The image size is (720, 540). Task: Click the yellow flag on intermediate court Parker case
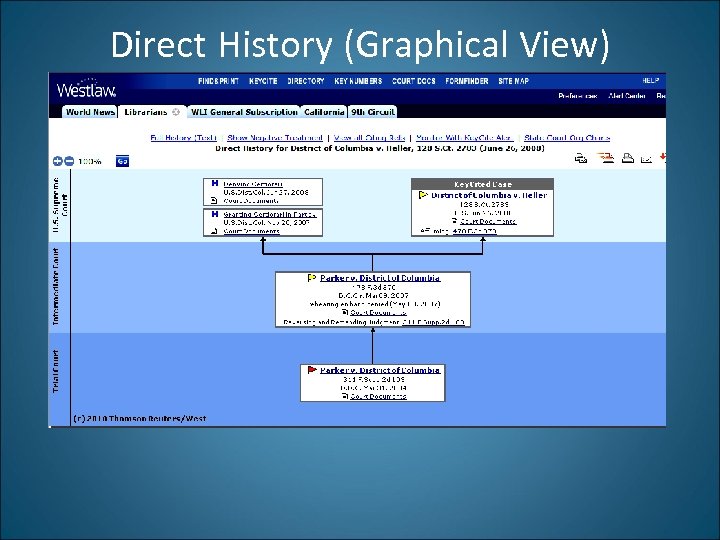point(312,278)
